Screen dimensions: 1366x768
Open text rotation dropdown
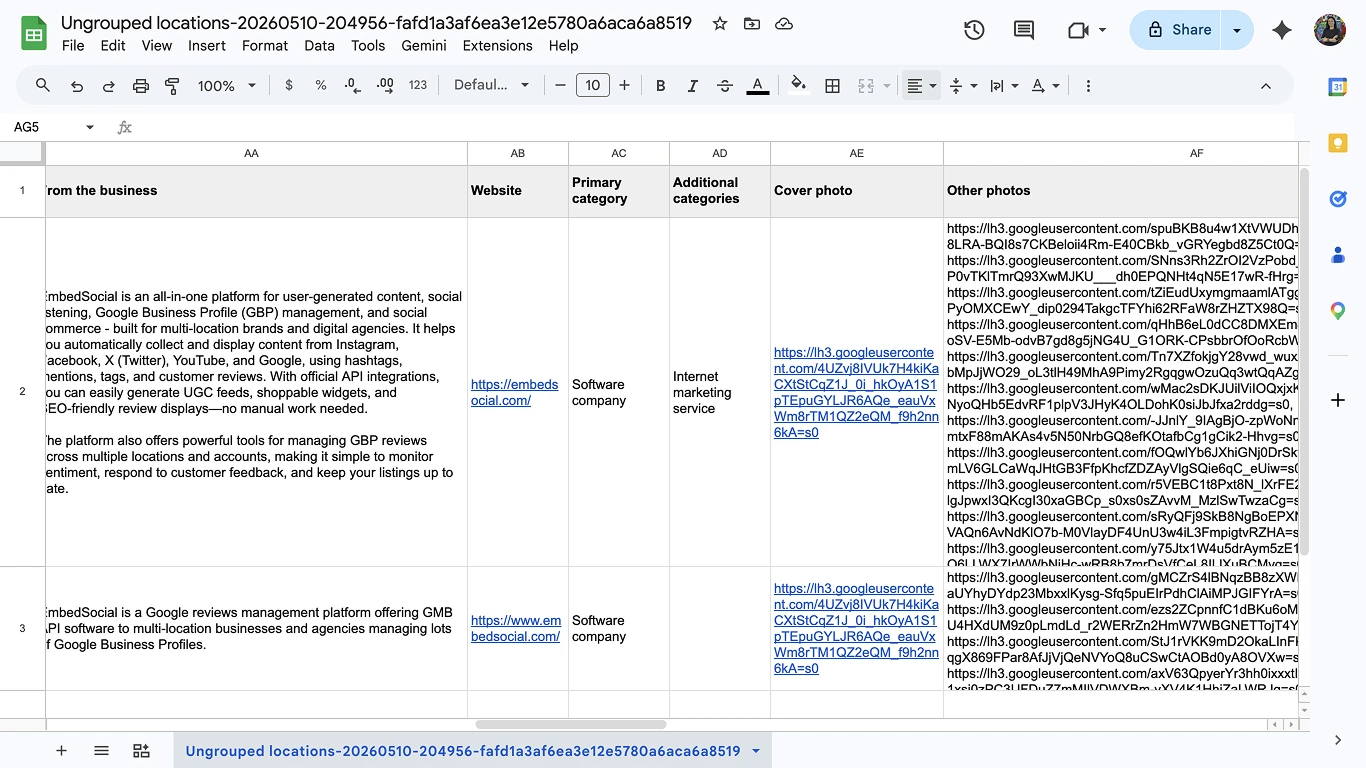[x=1045, y=86]
